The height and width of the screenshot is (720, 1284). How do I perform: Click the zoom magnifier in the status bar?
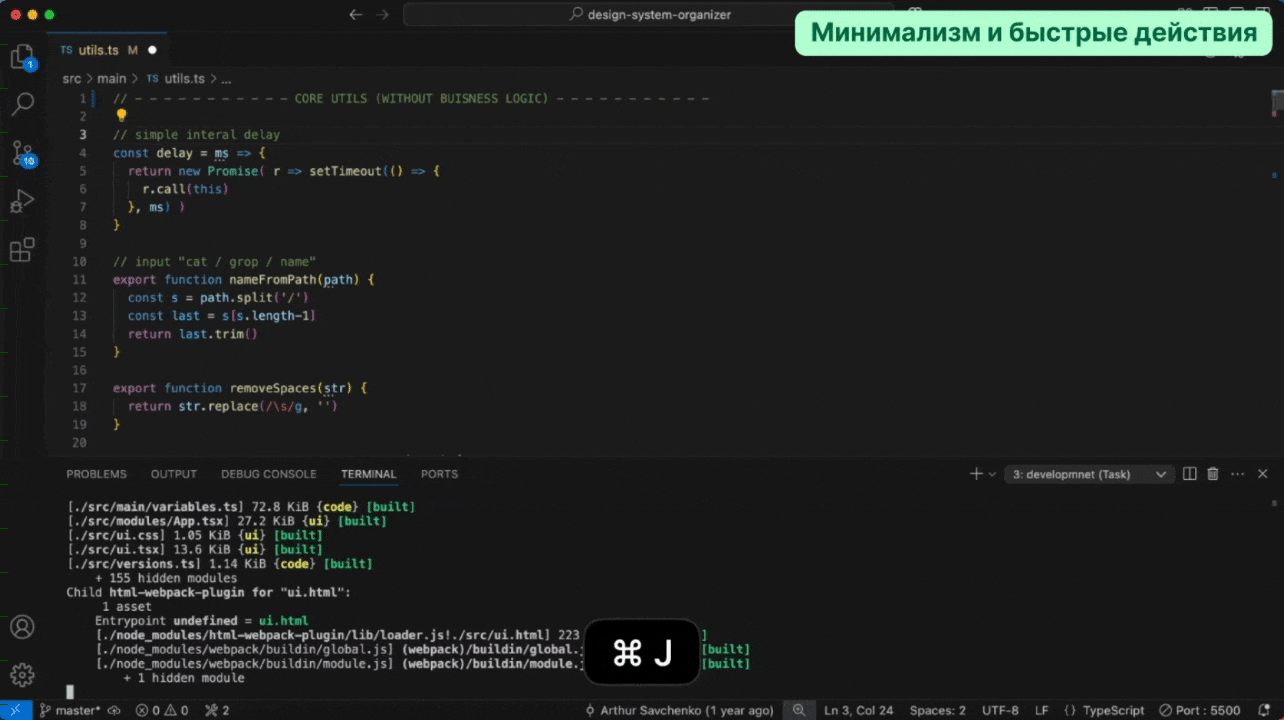click(x=798, y=710)
